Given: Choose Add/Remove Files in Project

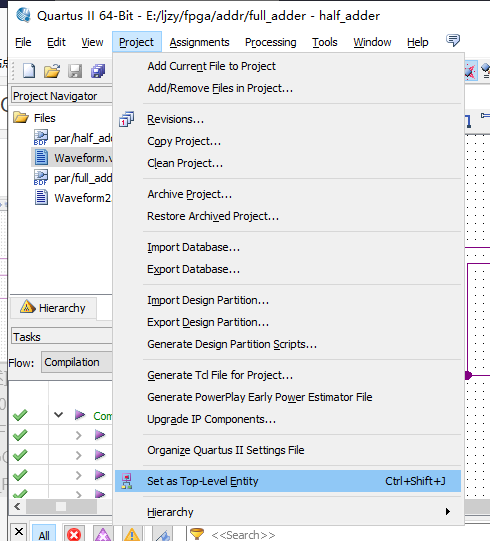Looking at the screenshot, I should (288, 88).
